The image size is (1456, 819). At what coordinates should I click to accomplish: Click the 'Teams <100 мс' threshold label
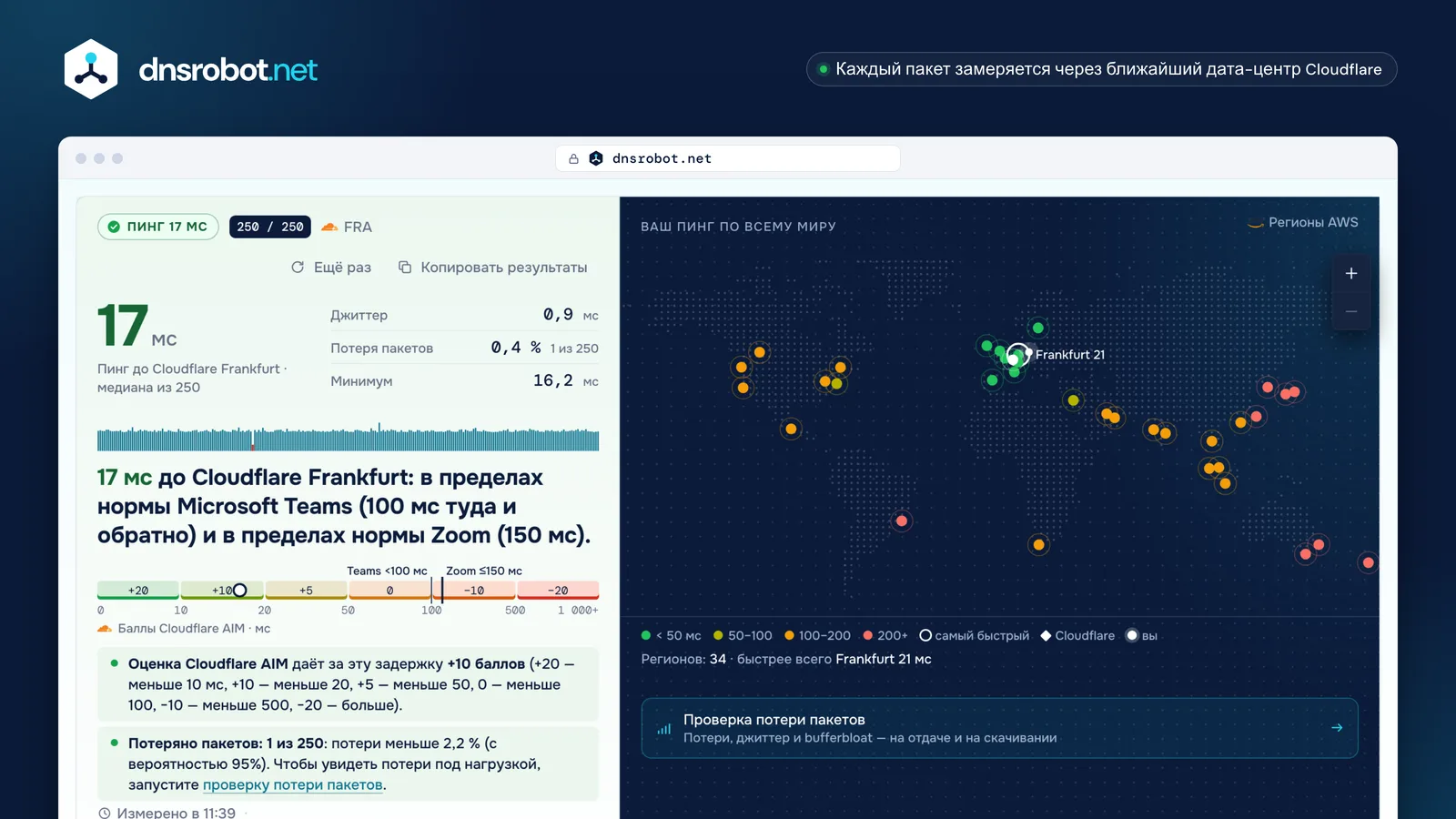(387, 571)
